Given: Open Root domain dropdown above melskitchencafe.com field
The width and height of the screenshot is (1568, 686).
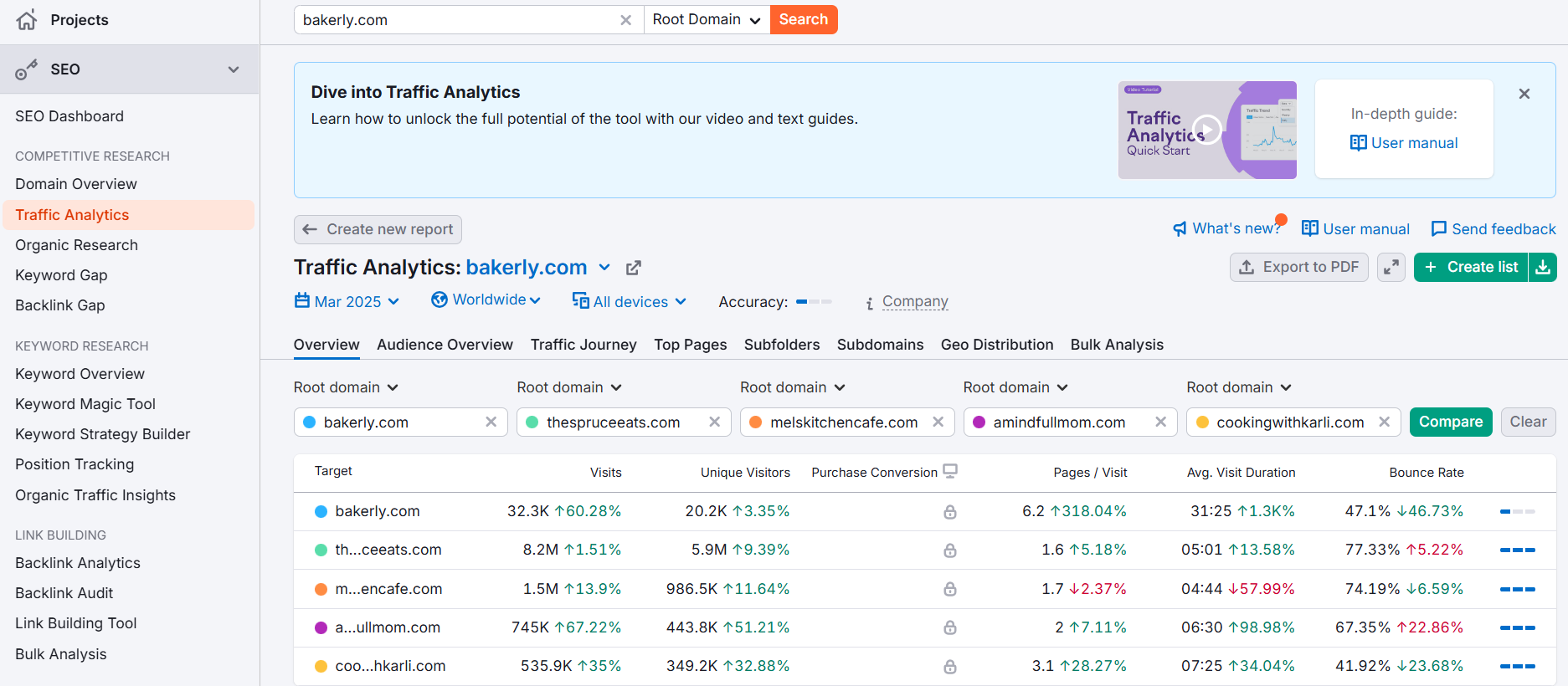Looking at the screenshot, I should (x=793, y=387).
